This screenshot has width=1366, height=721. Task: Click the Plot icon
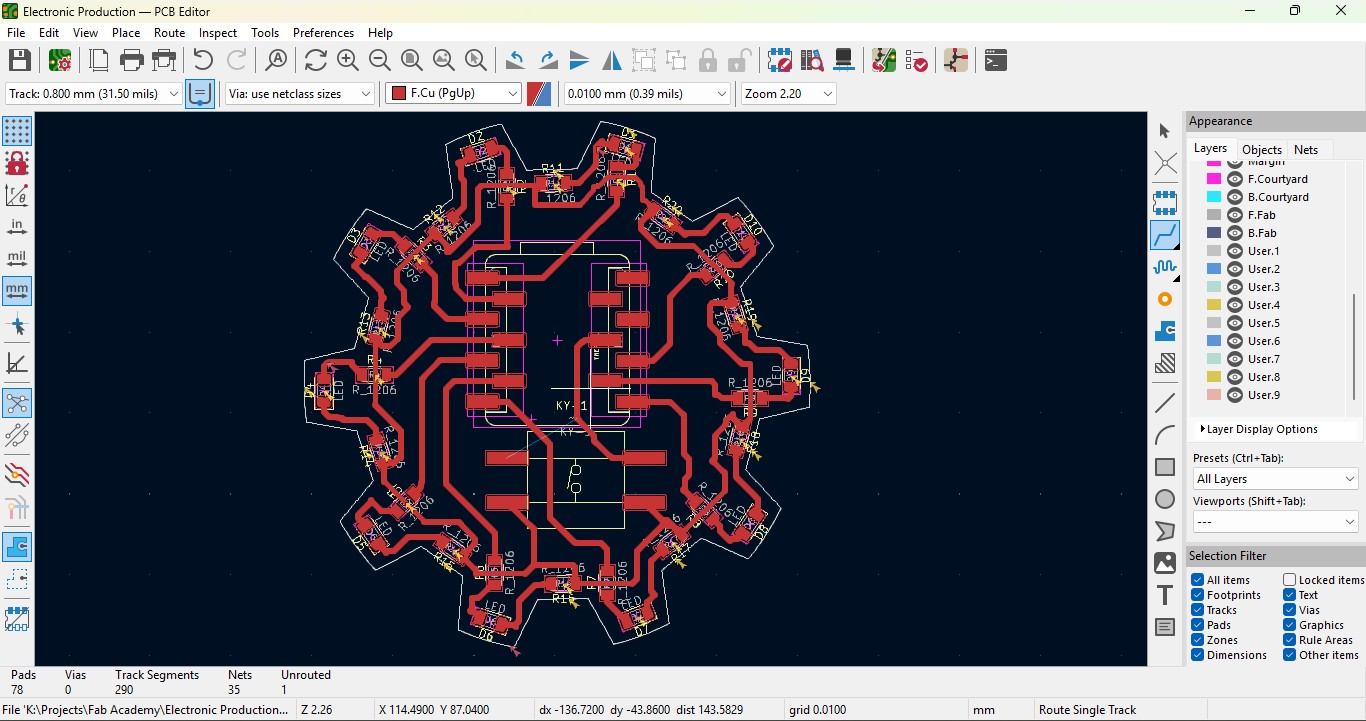[164, 61]
